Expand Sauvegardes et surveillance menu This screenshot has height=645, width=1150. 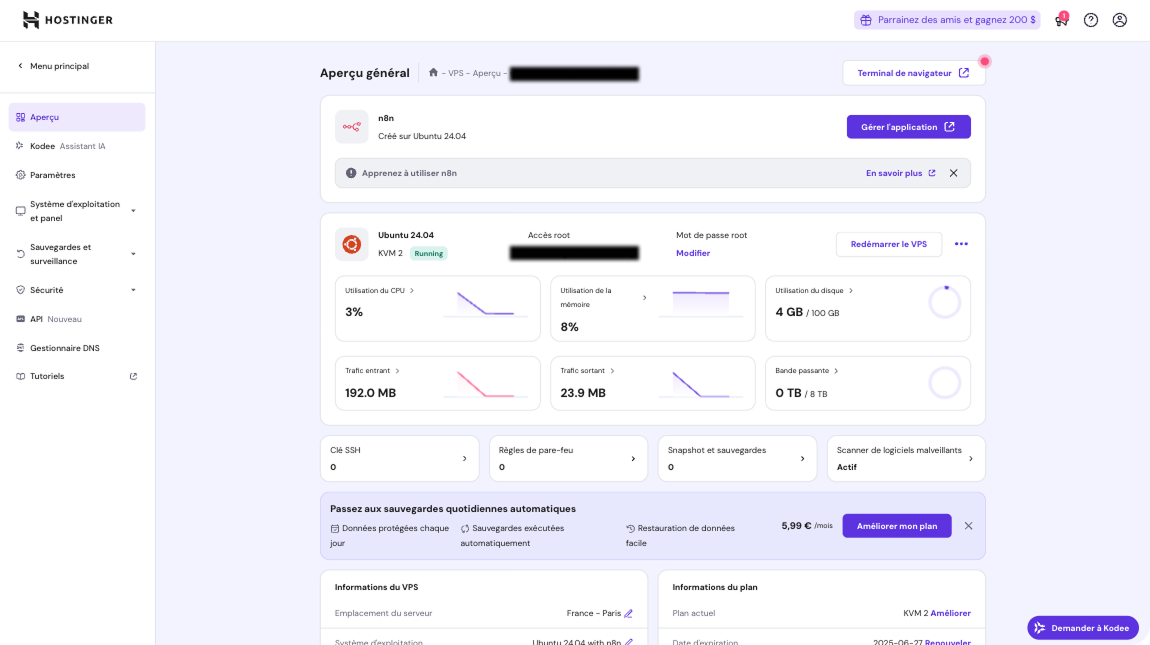tap(77, 254)
